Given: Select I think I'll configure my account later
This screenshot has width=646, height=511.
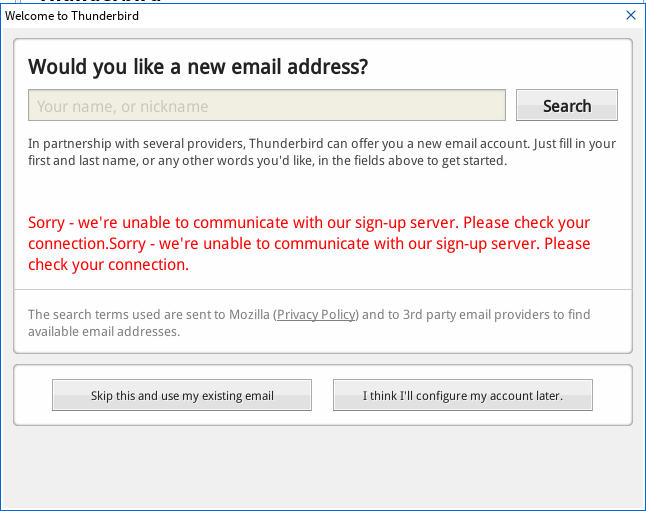Looking at the screenshot, I should (x=462, y=396).
